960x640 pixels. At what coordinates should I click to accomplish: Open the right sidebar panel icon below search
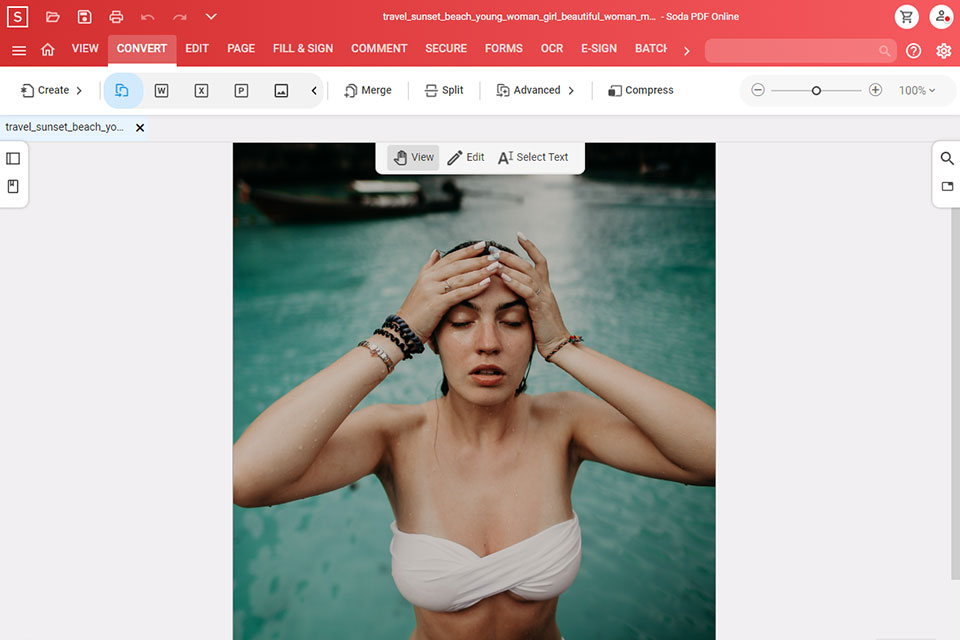click(x=947, y=186)
